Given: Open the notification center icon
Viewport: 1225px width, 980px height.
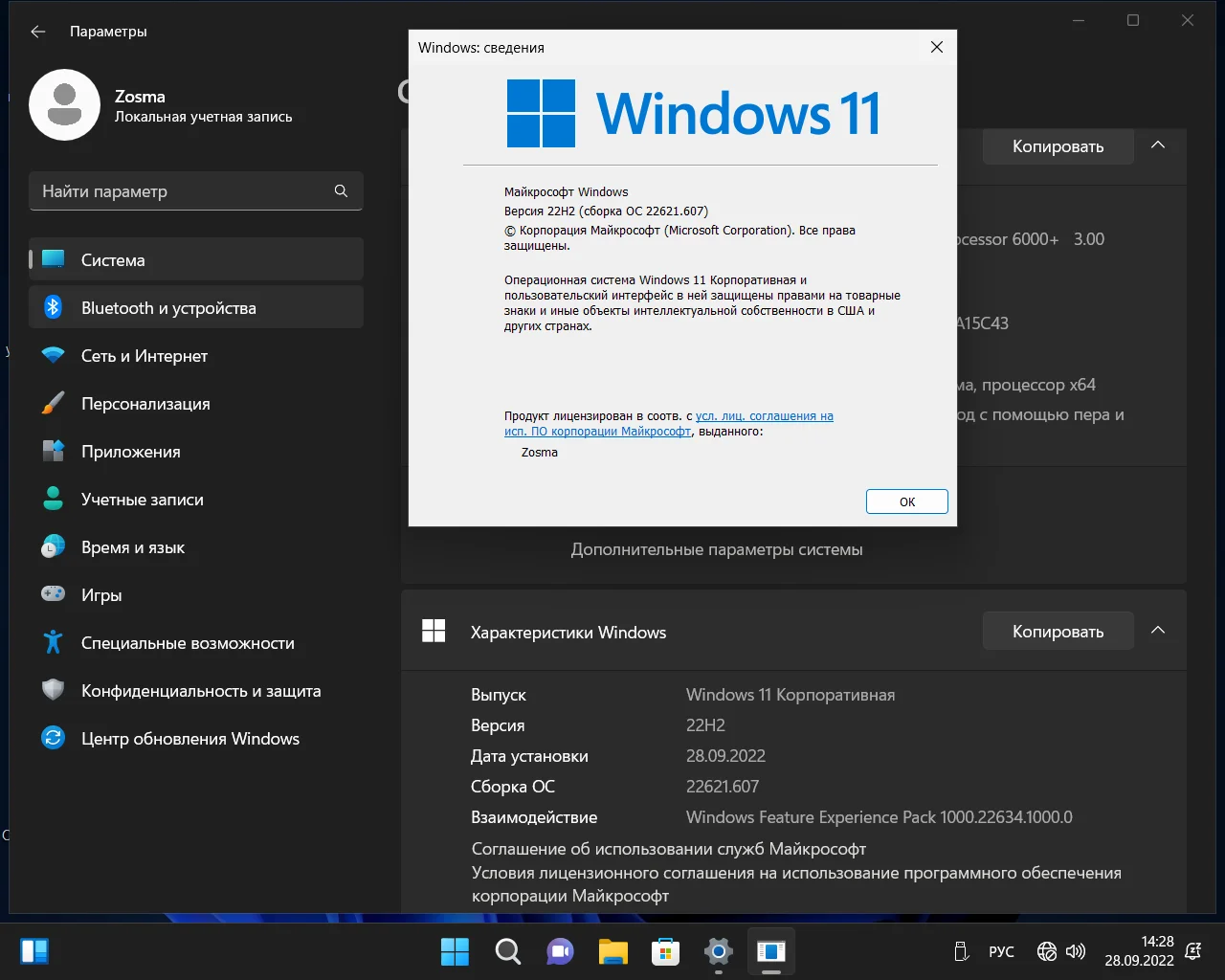Looking at the screenshot, I should click(1193, 951).
